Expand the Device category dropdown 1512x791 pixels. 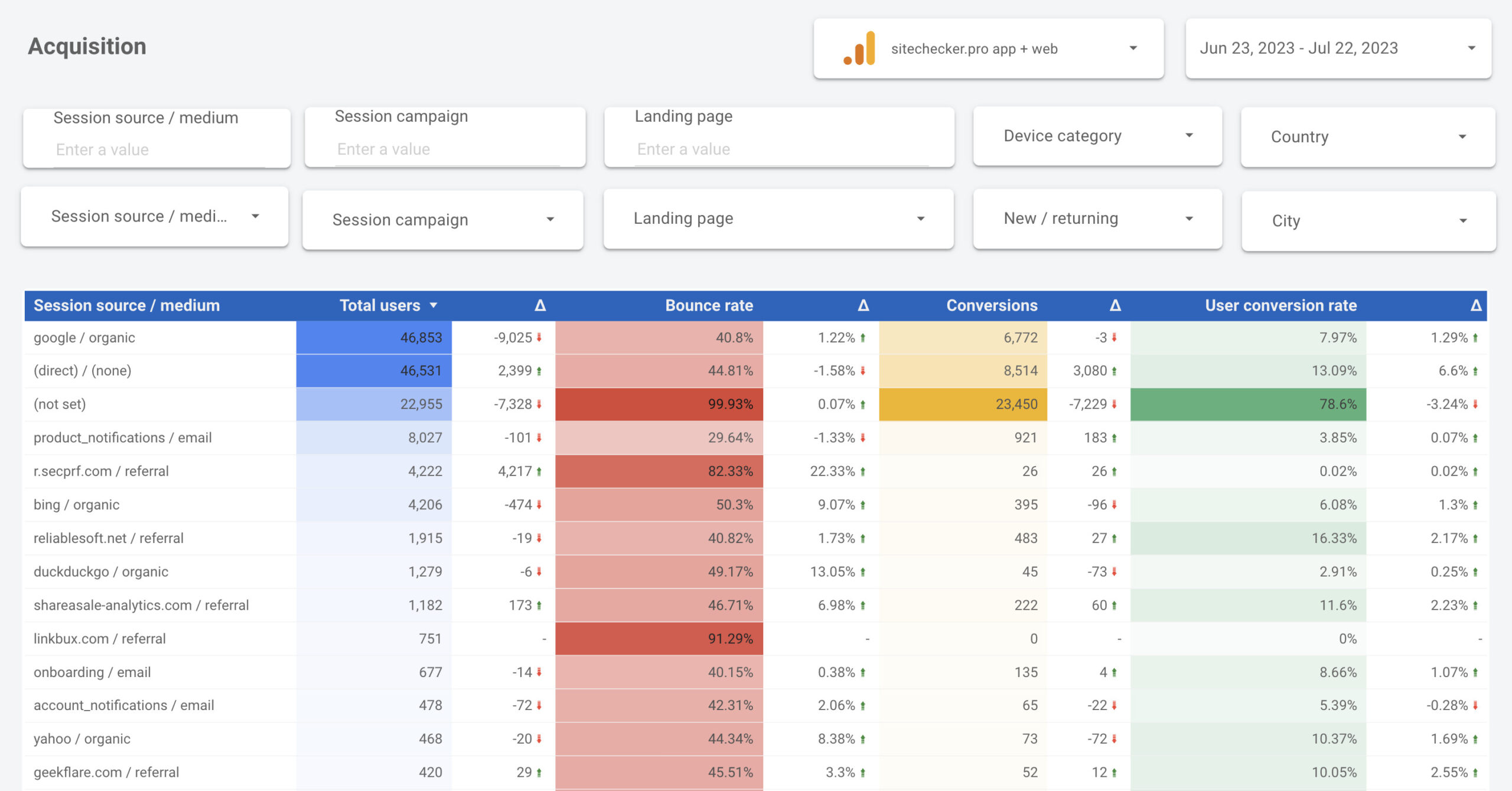pos(1097,136)
